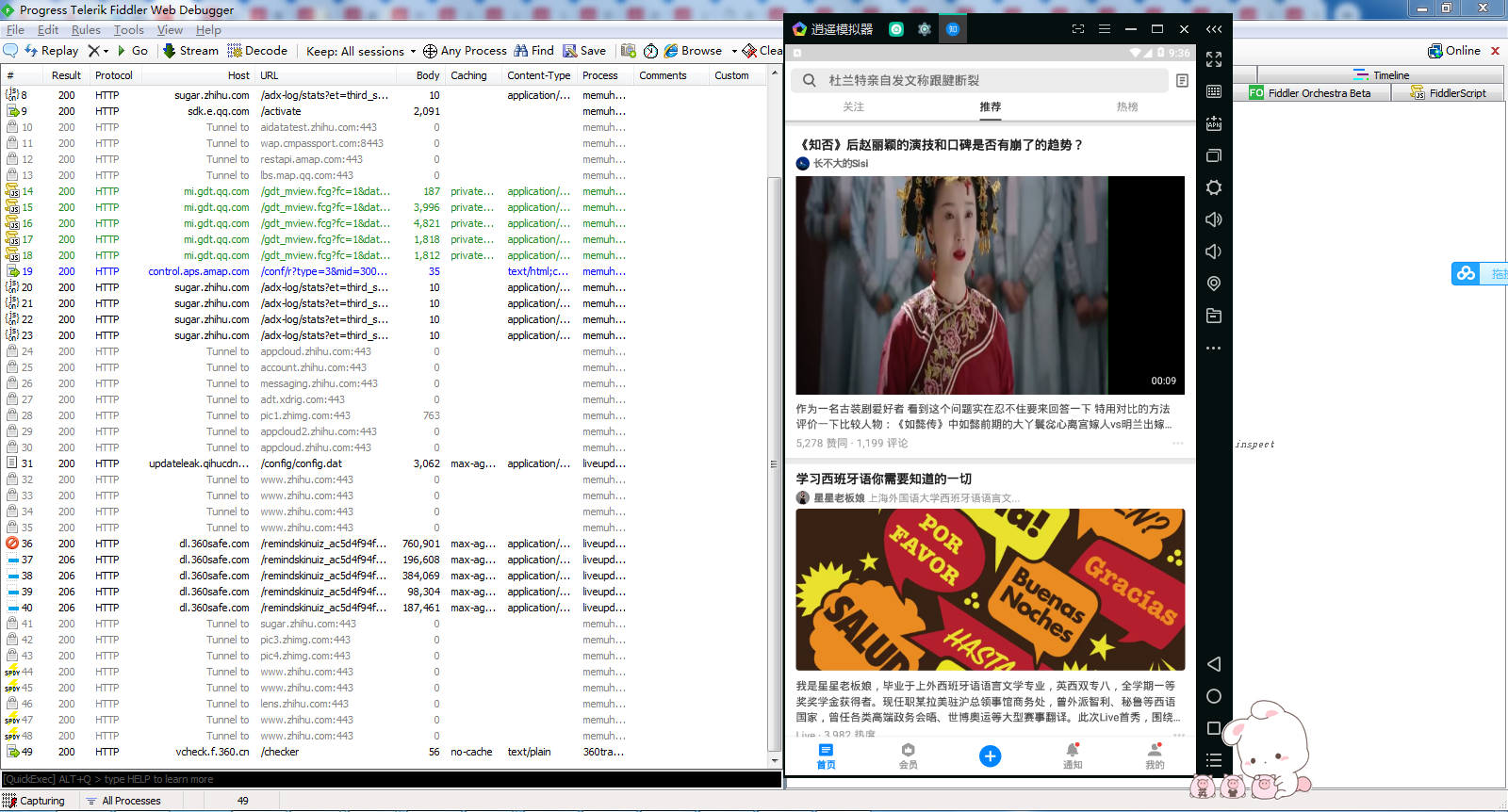Sort by Content-Type column header
The height and width of the screenshot is (812, 1508).
tap(538, 75)
